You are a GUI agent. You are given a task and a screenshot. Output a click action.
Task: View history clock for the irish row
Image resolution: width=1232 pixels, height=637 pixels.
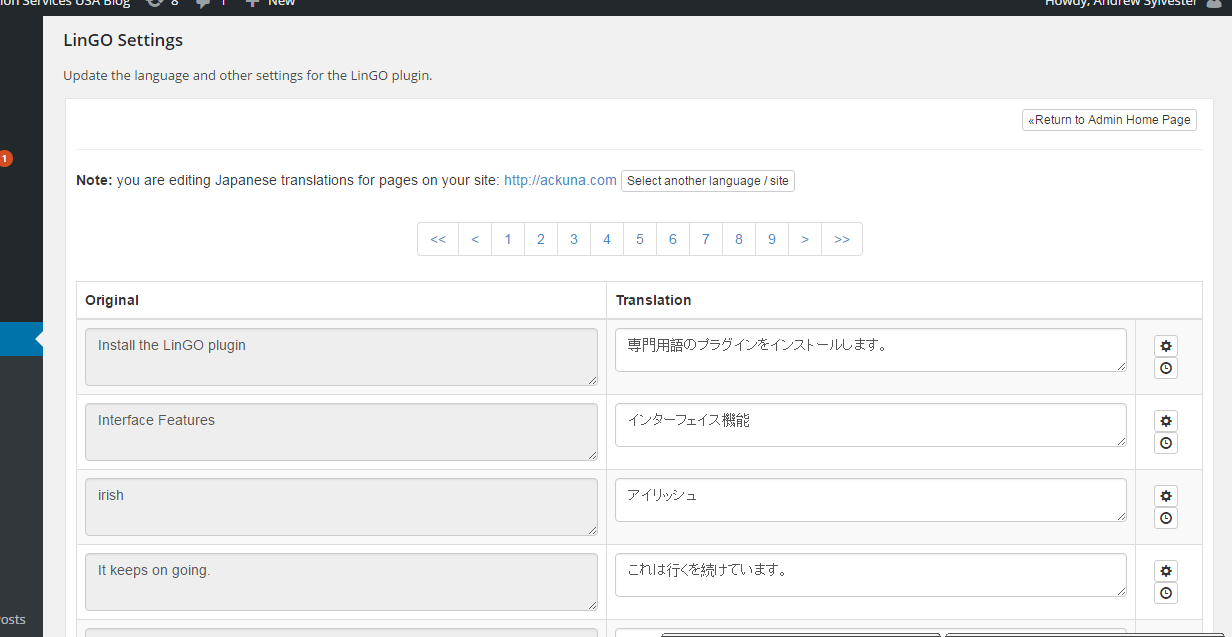[x=1166, y=518]
